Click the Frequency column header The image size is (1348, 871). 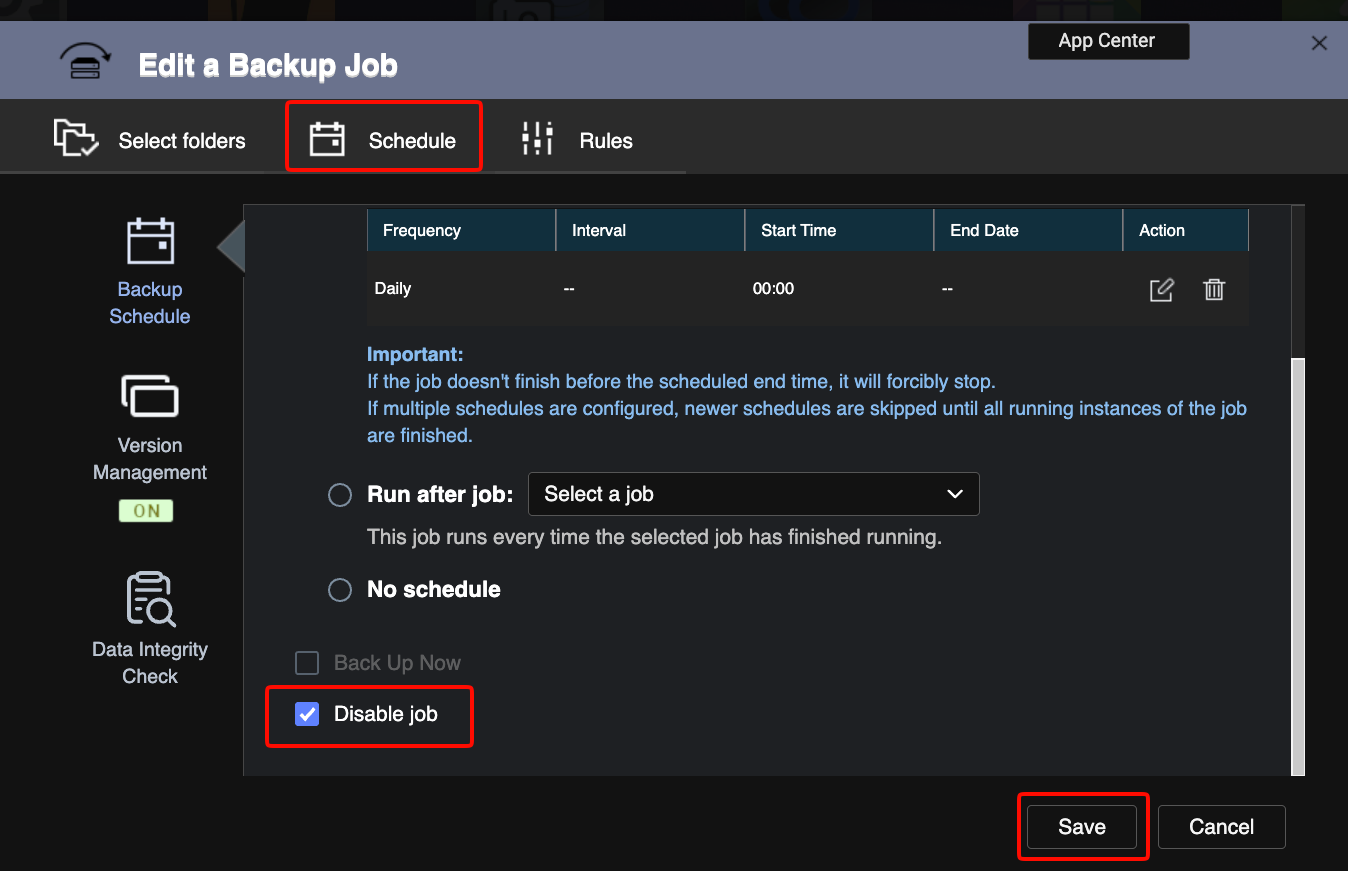[x=461, y=230]
